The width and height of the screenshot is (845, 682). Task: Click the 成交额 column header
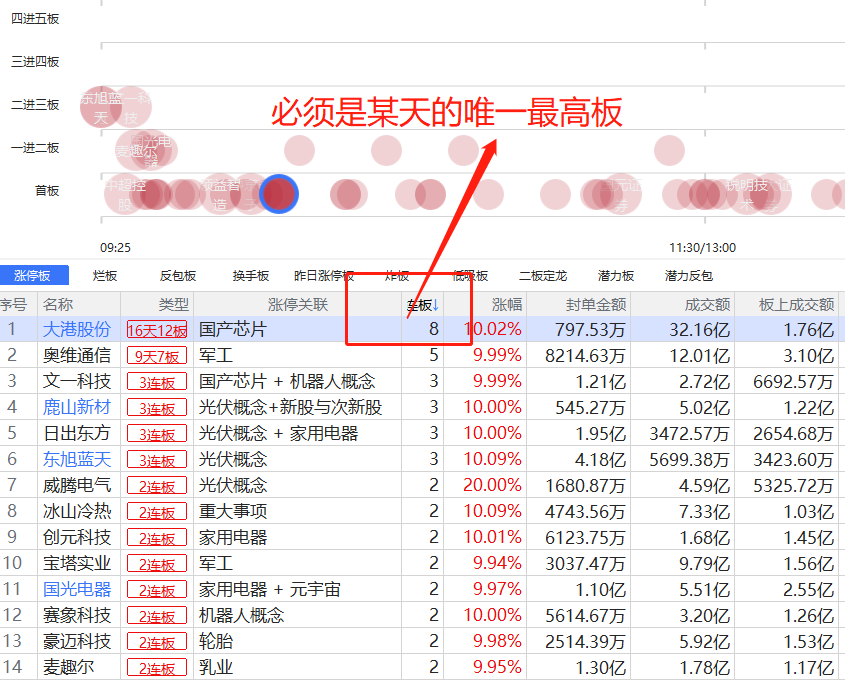click(707, 304)
